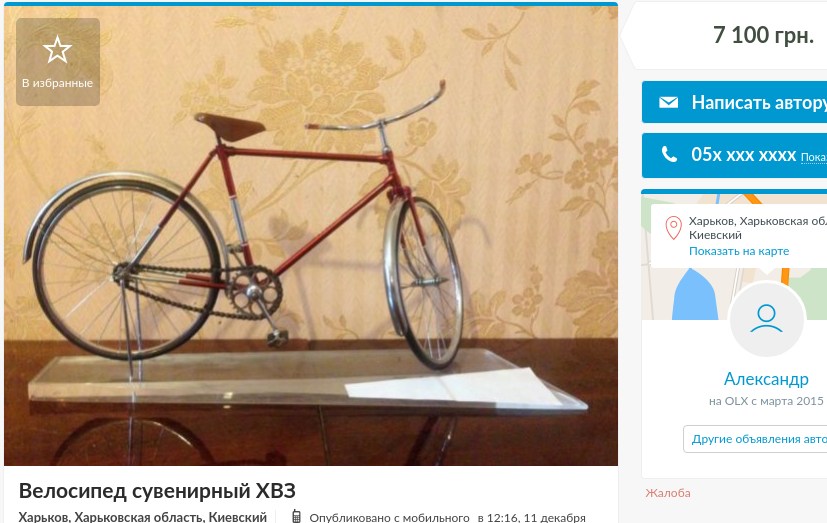
Task: Click Показать на карте link
Action: (739, 251)
